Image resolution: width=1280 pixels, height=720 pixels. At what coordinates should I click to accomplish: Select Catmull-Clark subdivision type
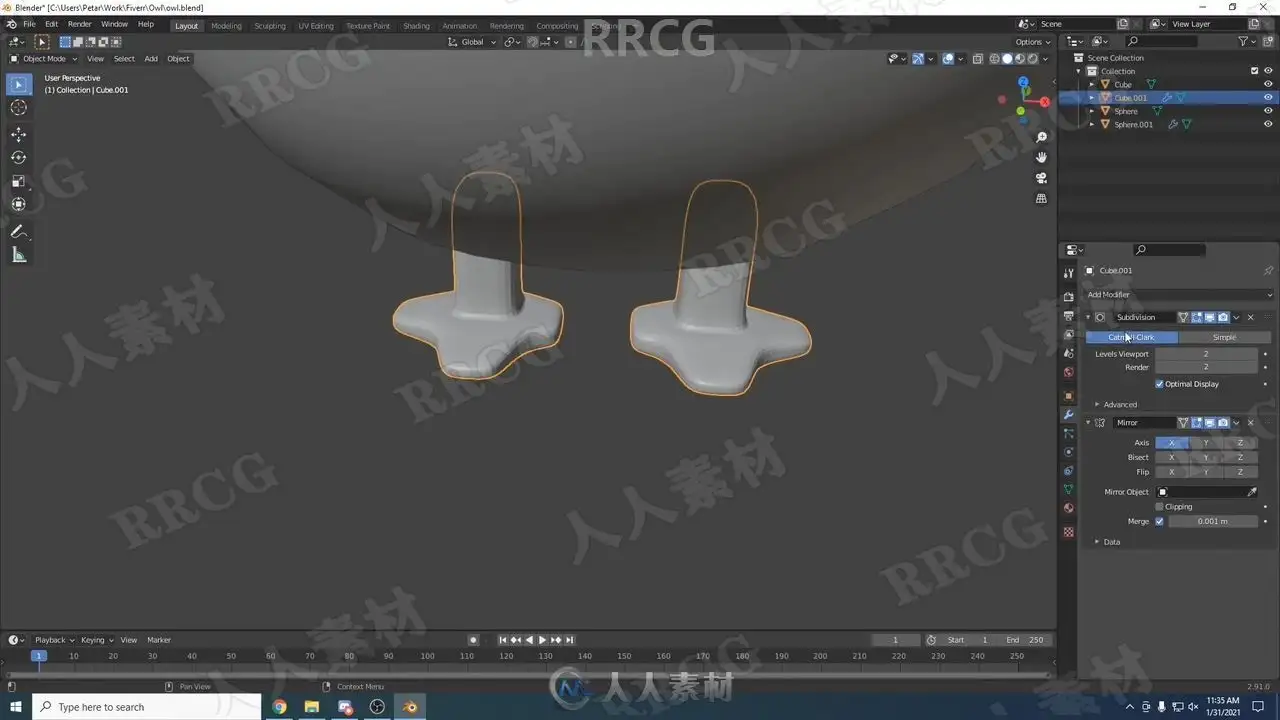pos(1131,338)
